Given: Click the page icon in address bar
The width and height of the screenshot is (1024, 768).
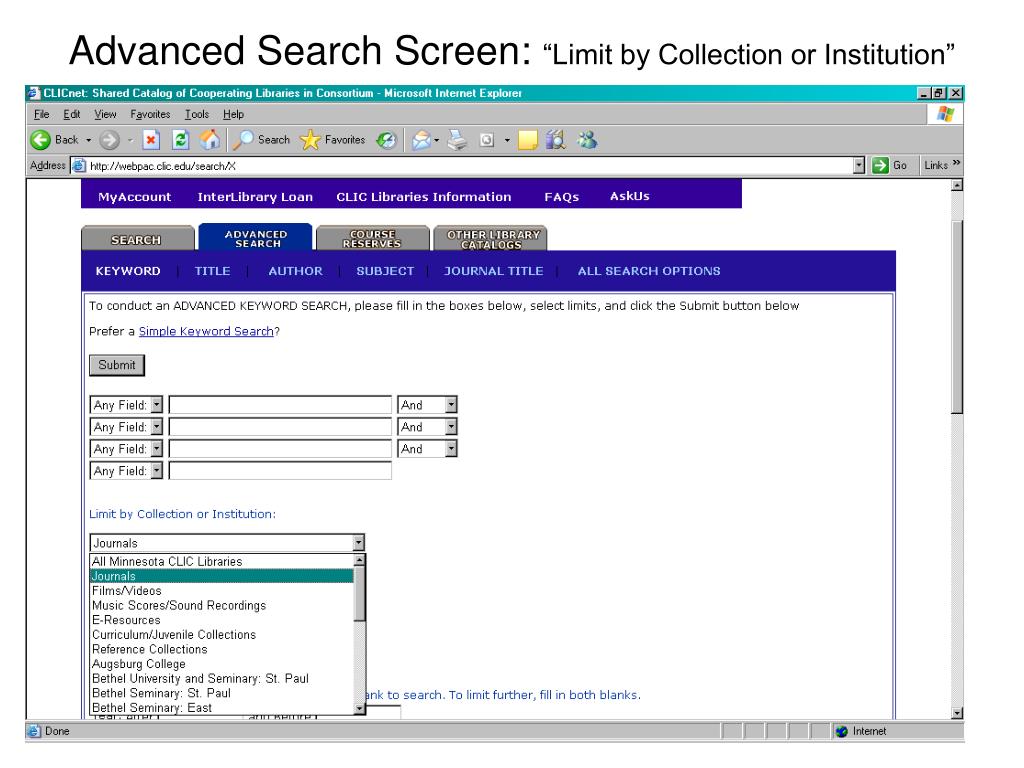Looking at the screenshot, I should point(79,165).
